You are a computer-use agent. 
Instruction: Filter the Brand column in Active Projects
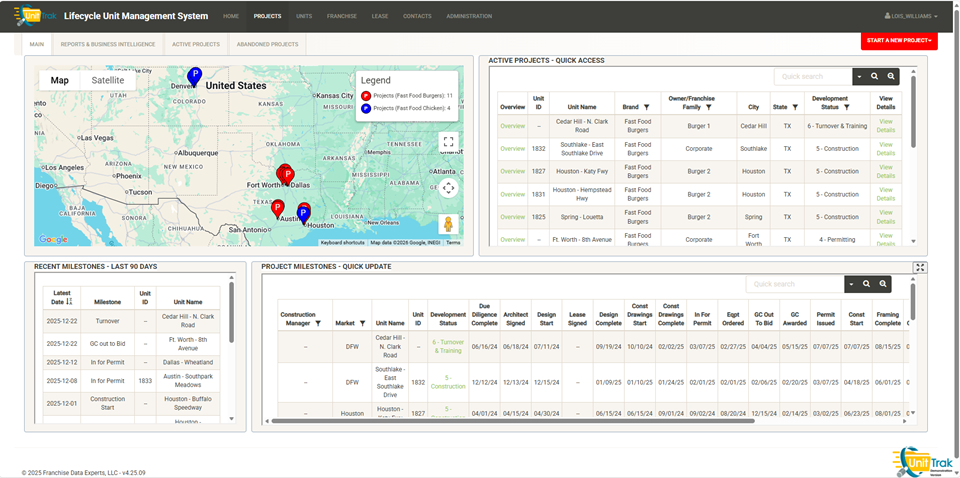[646, 107]
